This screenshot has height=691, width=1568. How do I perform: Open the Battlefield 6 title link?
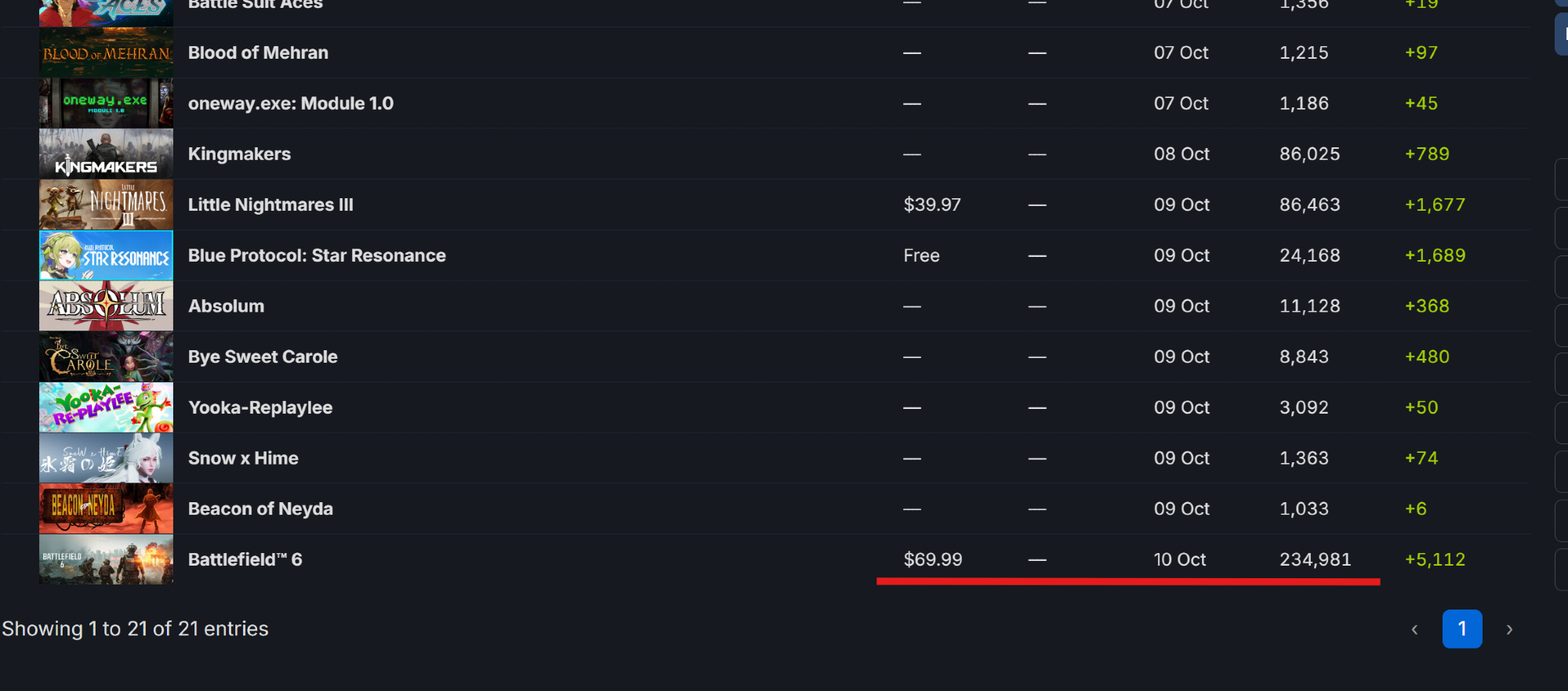point(245,559)
